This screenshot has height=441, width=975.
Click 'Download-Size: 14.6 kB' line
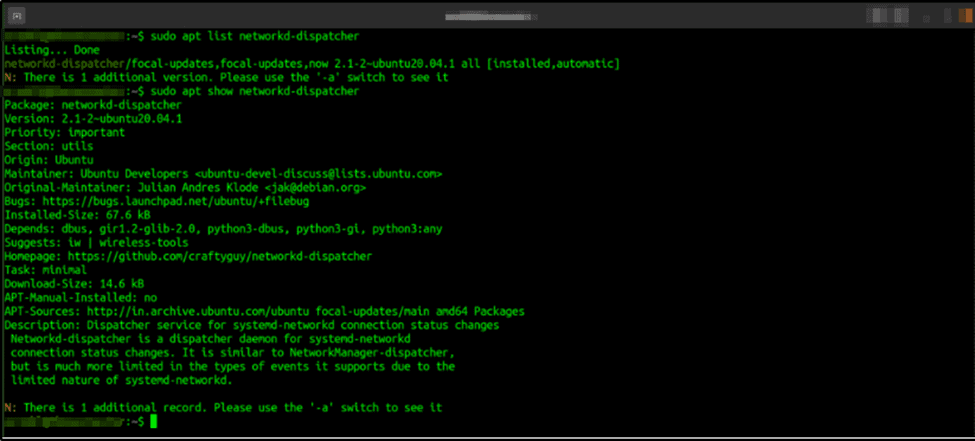[x=74, y=284]
